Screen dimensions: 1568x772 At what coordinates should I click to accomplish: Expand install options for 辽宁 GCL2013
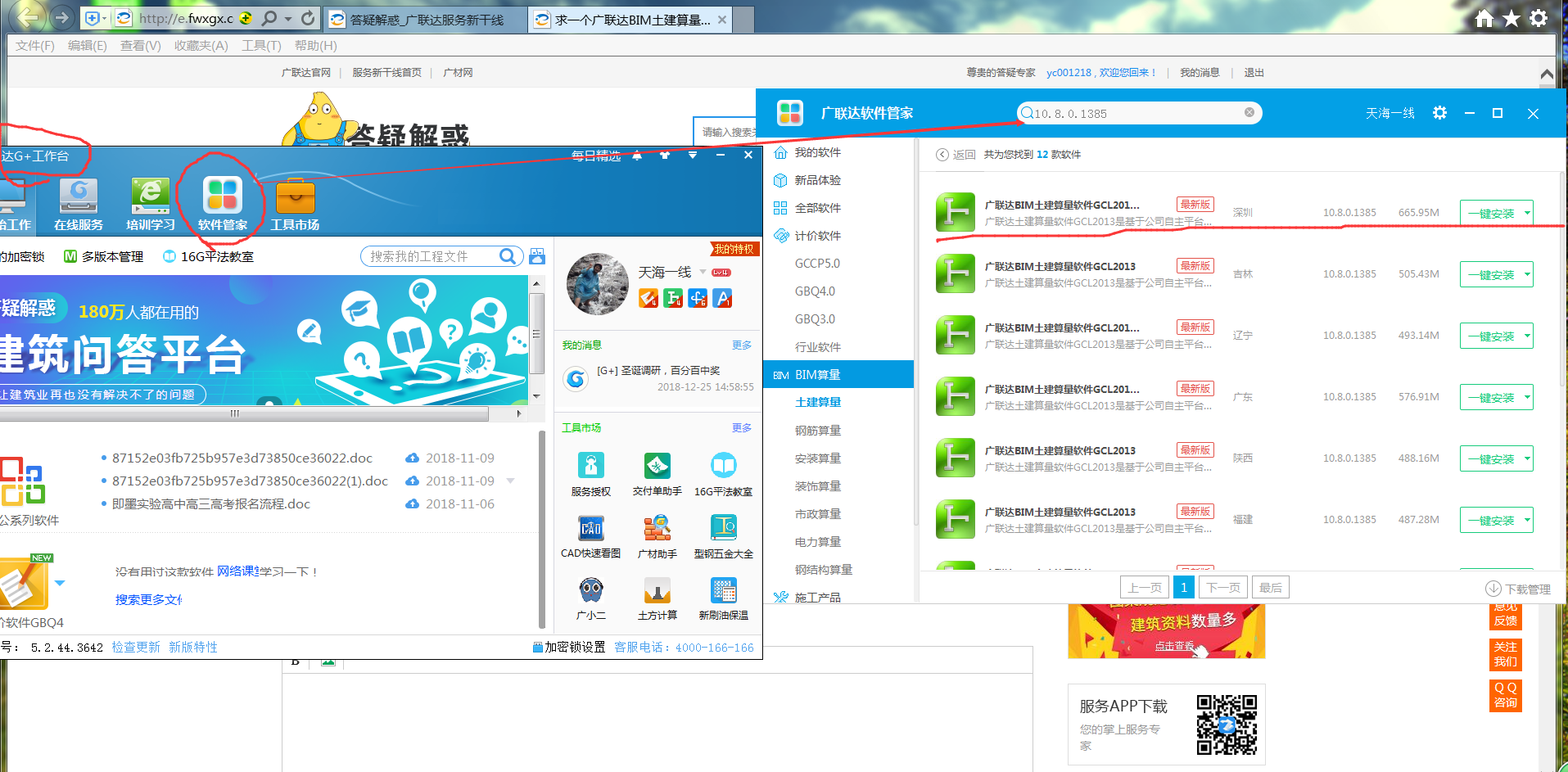pos(1527,336)
